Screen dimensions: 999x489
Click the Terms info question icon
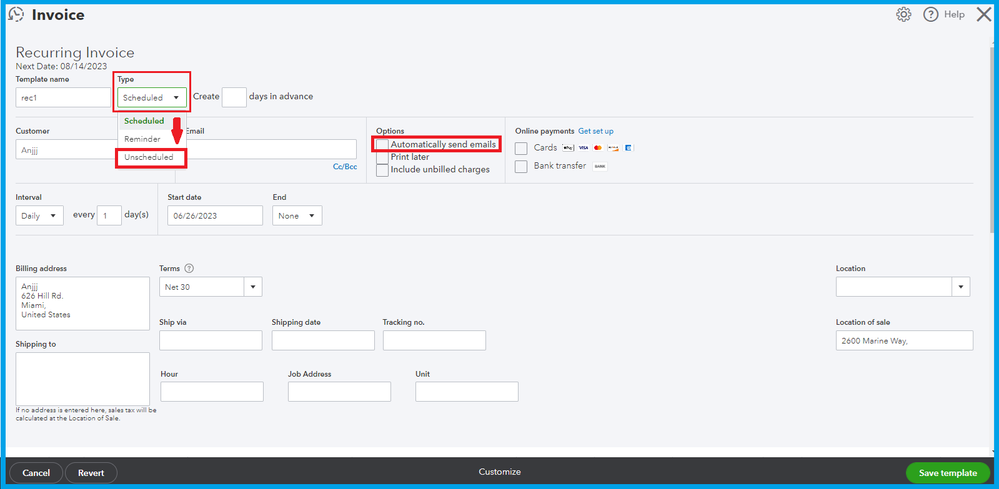189,269
